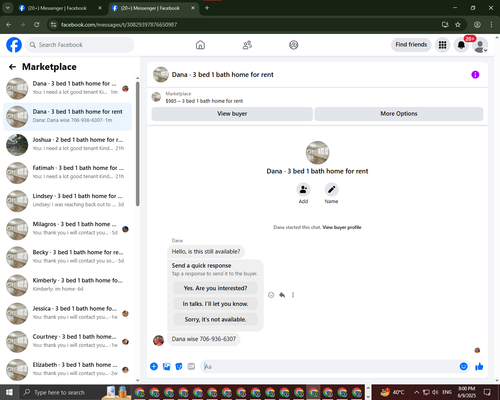The image size is (500, 400).
Task: Click the Search Facebook field
Action: click(80, 45)
